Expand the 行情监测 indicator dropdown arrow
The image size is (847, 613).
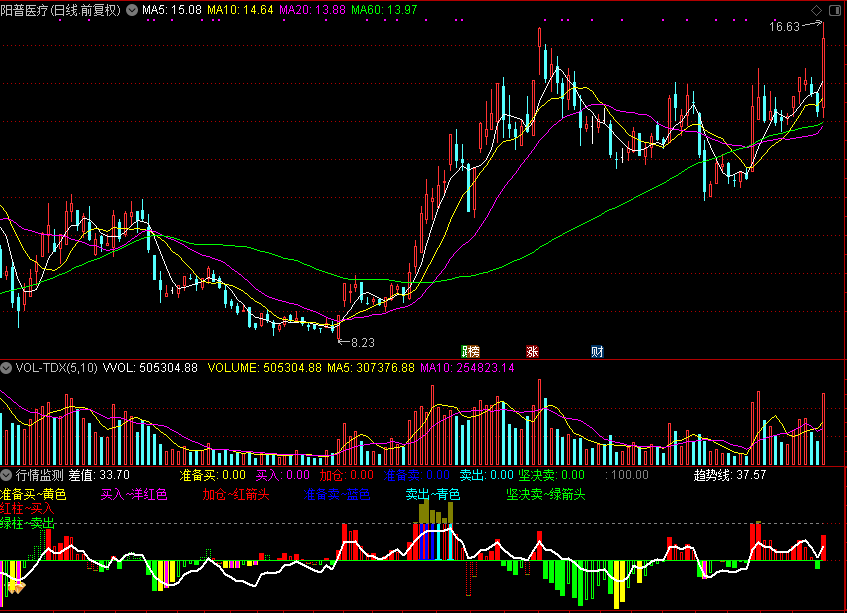(6, 475)
